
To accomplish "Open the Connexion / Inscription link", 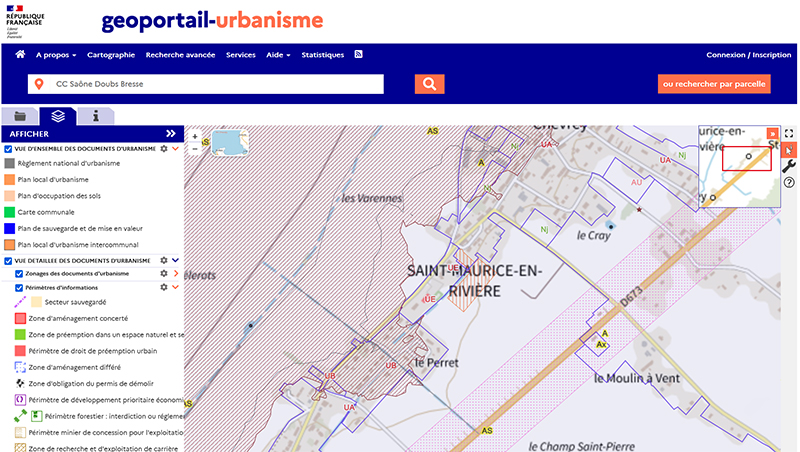I will coord(748,55).
